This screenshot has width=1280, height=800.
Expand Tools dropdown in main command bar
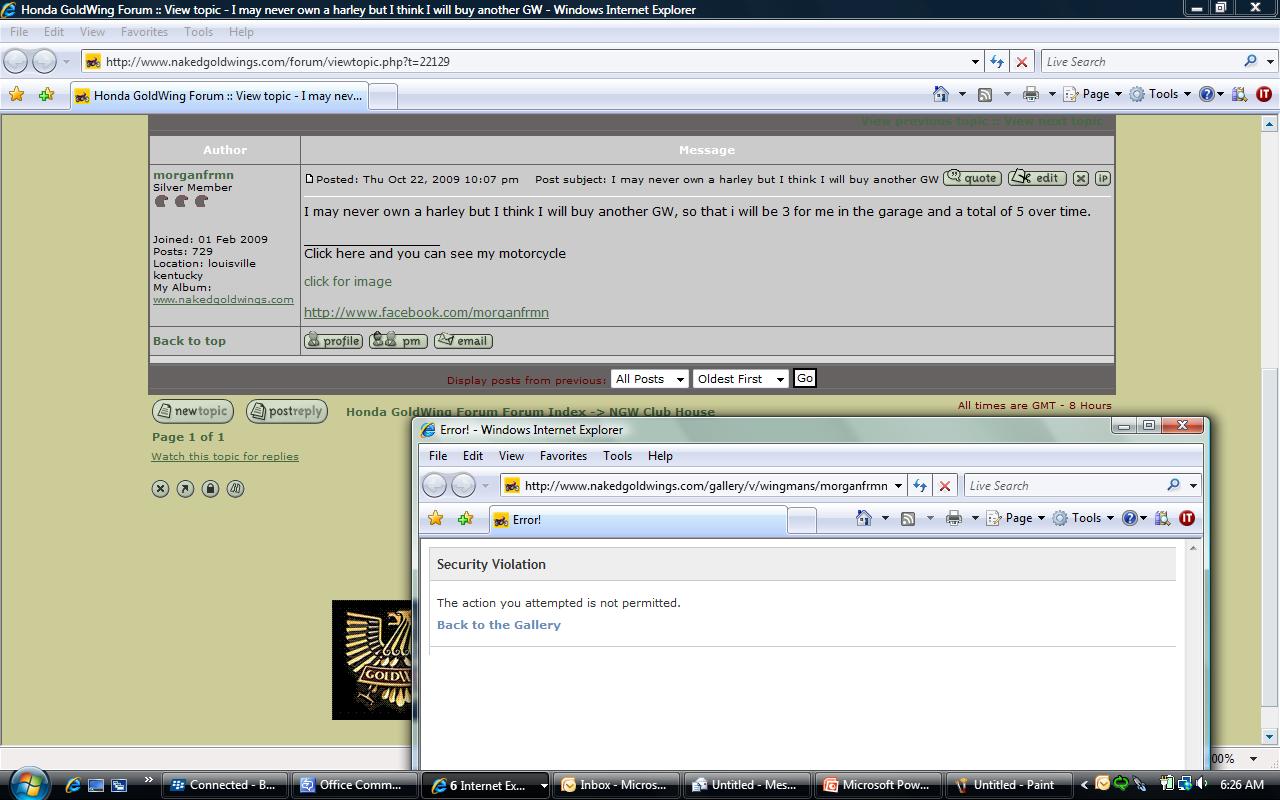(x=1187, y=94)
